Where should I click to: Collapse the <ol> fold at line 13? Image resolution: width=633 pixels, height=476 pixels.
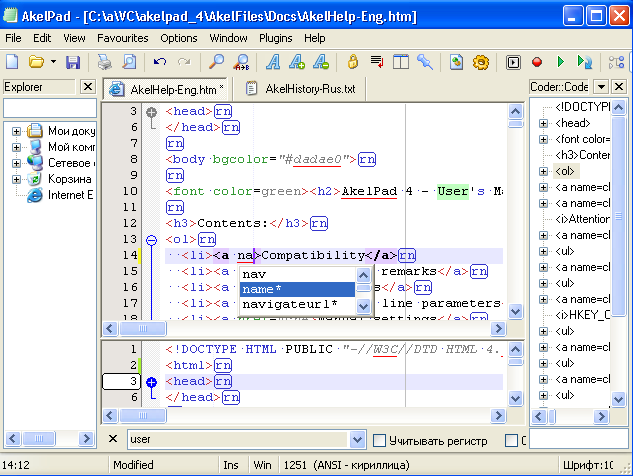pyautogui.click(x=151, y=240)
